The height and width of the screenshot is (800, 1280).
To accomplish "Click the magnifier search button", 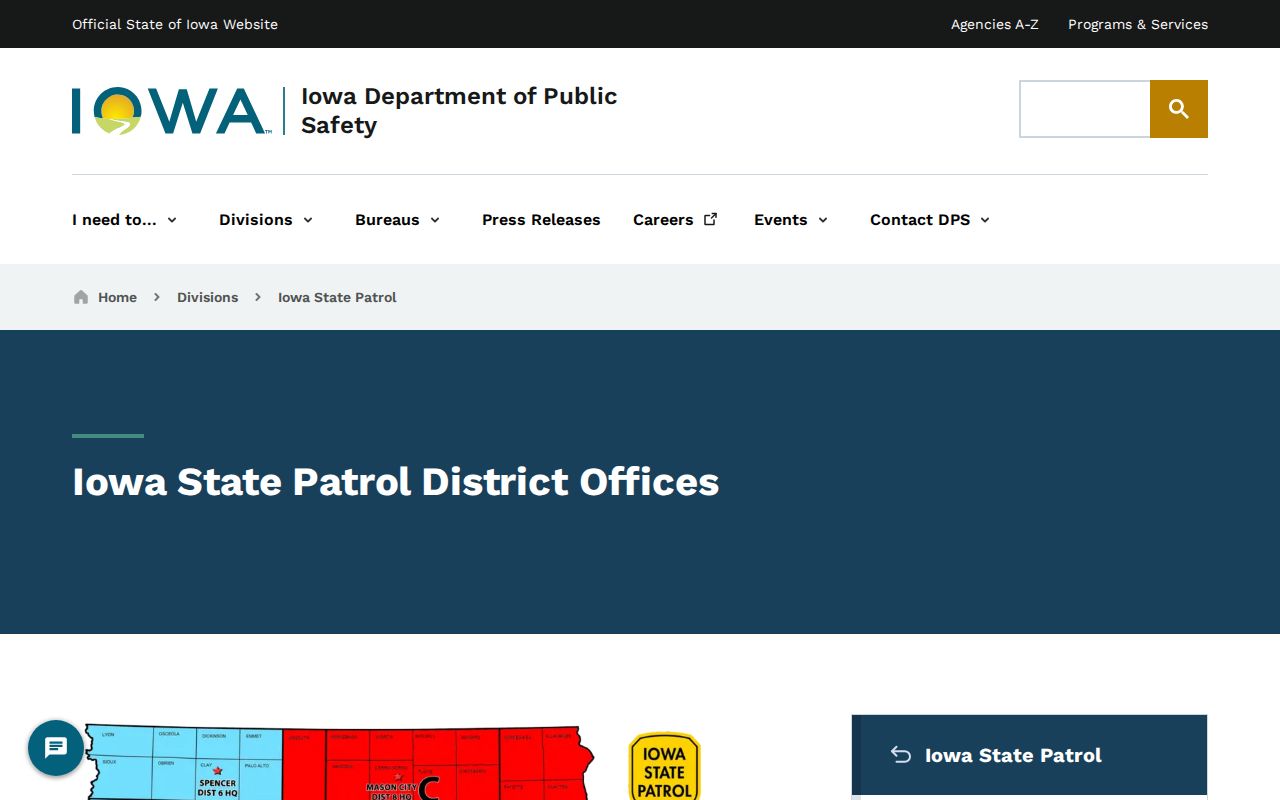I will tap(1179, 109).
